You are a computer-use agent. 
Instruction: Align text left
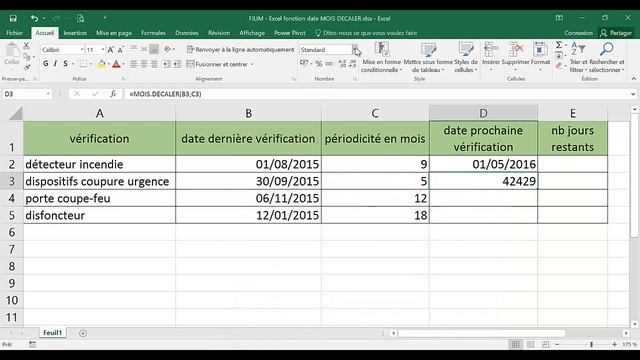133,64
